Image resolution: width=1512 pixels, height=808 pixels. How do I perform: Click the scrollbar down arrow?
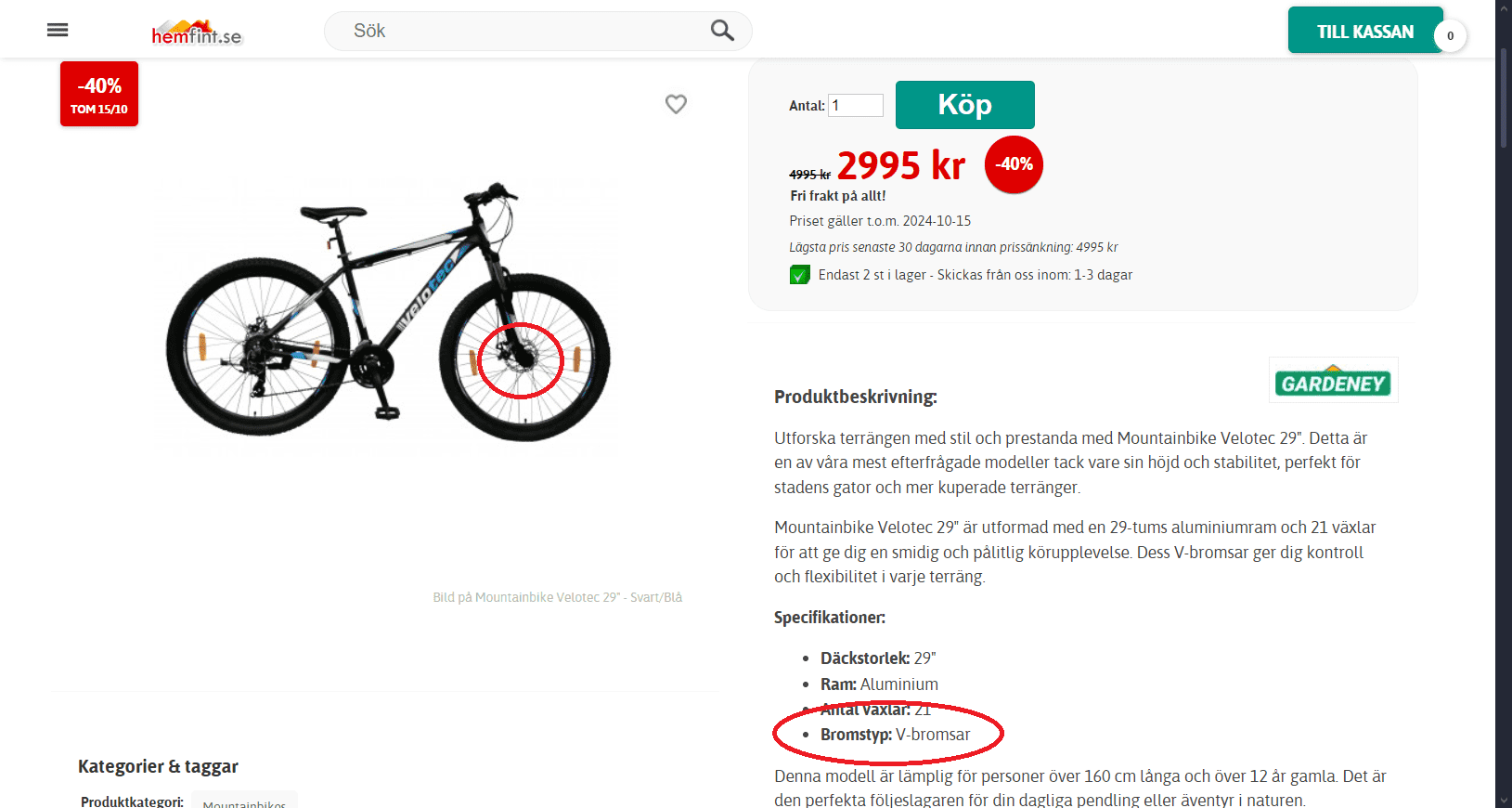click(x=1504, y=800)
